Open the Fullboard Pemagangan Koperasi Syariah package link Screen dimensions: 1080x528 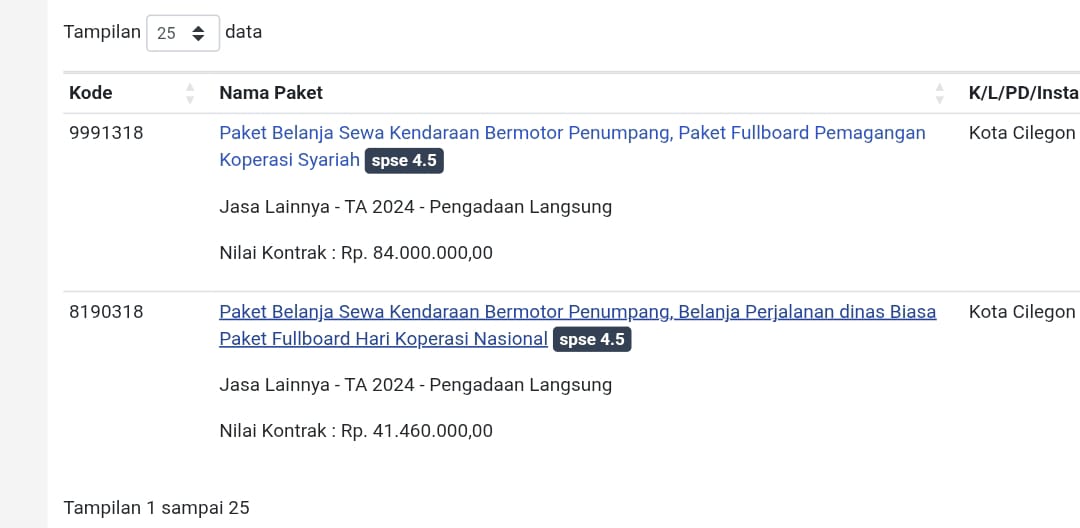tap(572, 133)
